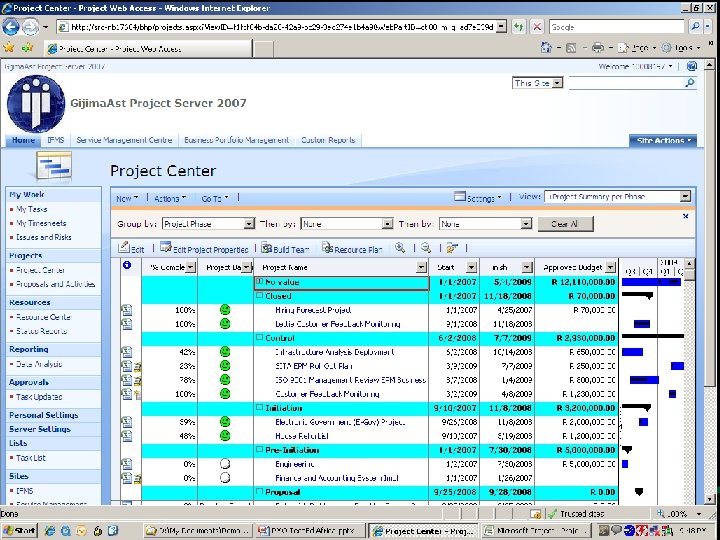Click the Site Actions button
Image resolution: width=720 pixels, height=540 pixels.
tap(663, 141)
